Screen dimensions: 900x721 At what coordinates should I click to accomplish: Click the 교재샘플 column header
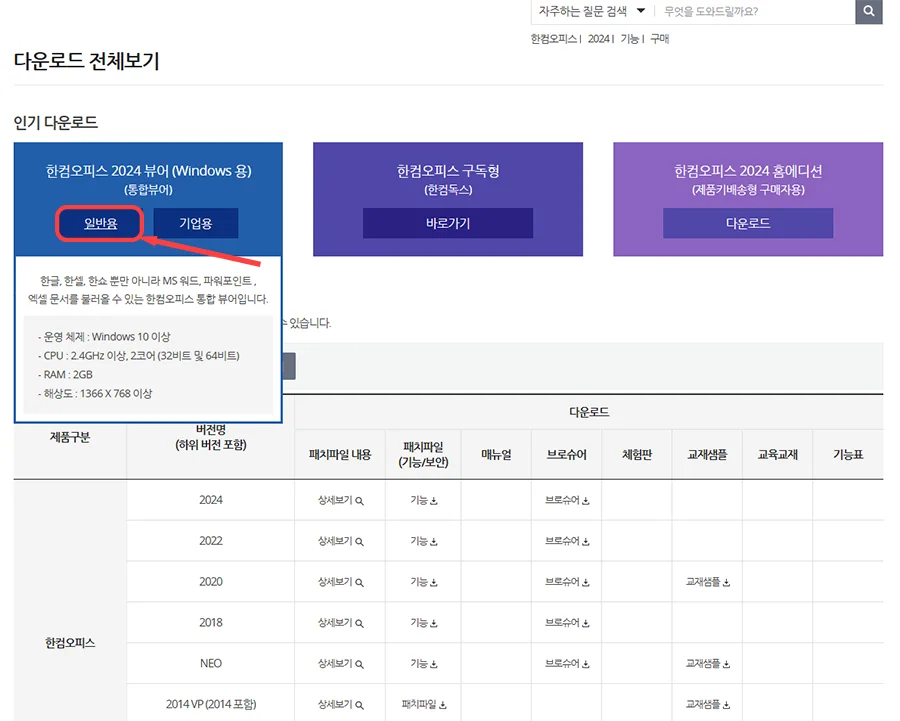pos(707,454)
